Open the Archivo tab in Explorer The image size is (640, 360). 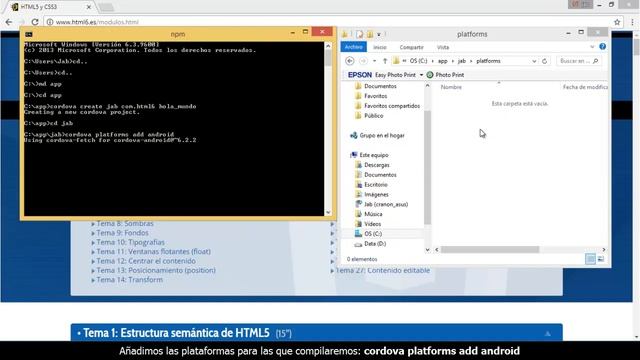click(353, 47)
